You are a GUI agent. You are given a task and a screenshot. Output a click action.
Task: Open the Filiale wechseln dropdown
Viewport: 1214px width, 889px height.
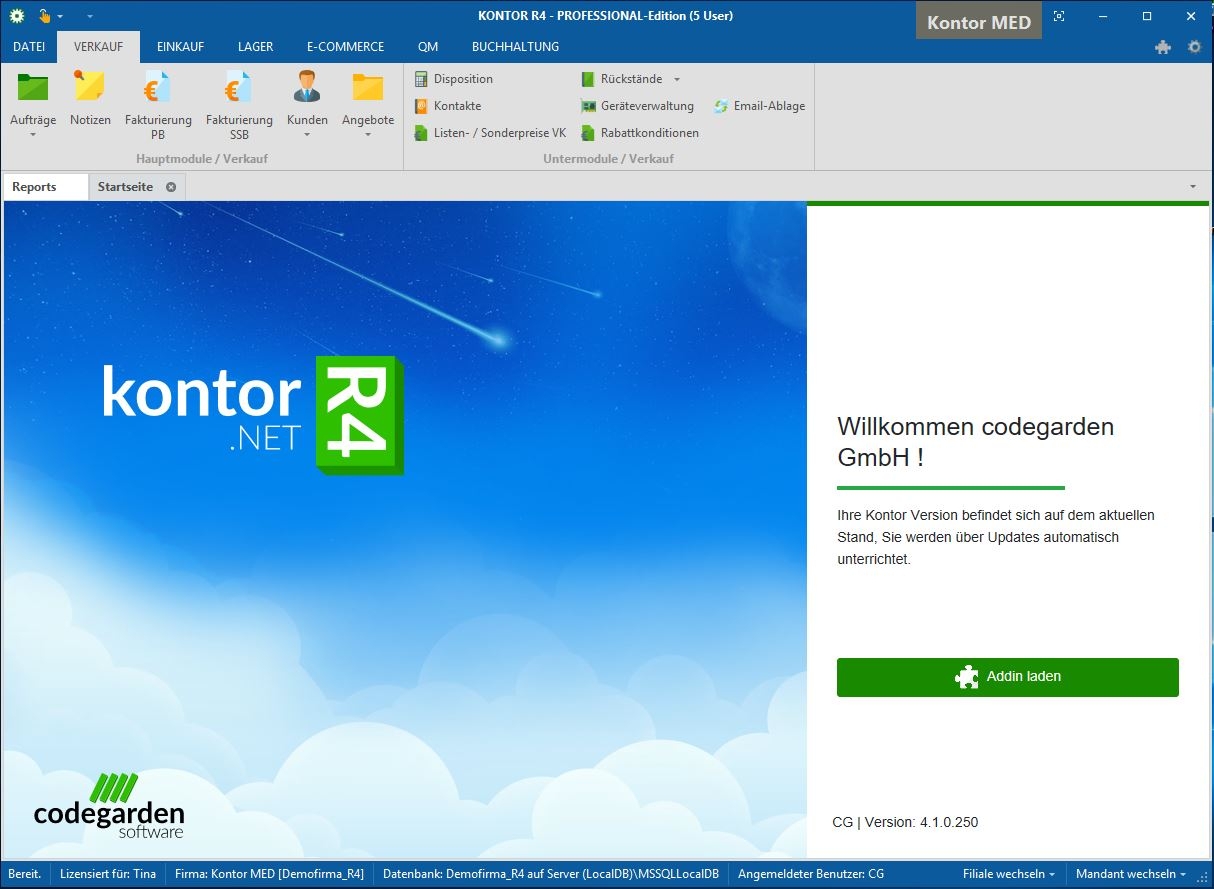pyautogui.click(x=1009, y=874)
